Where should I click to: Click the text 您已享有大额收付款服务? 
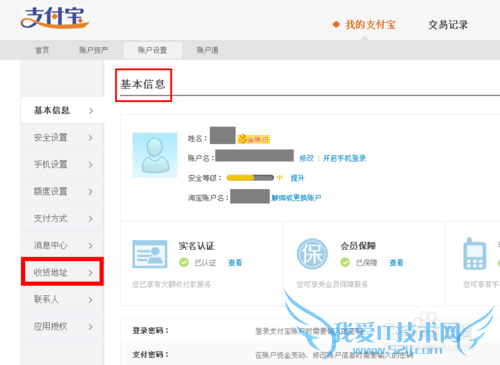pos(172,284)
